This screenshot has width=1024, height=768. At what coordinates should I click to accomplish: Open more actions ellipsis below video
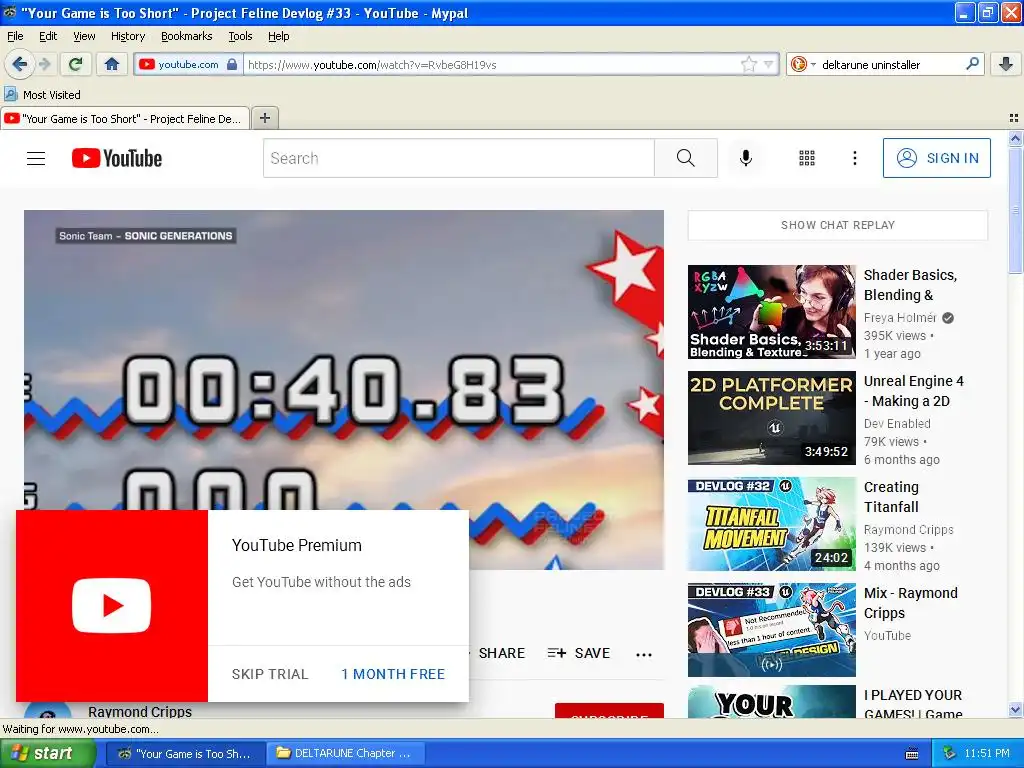point(644,654)
